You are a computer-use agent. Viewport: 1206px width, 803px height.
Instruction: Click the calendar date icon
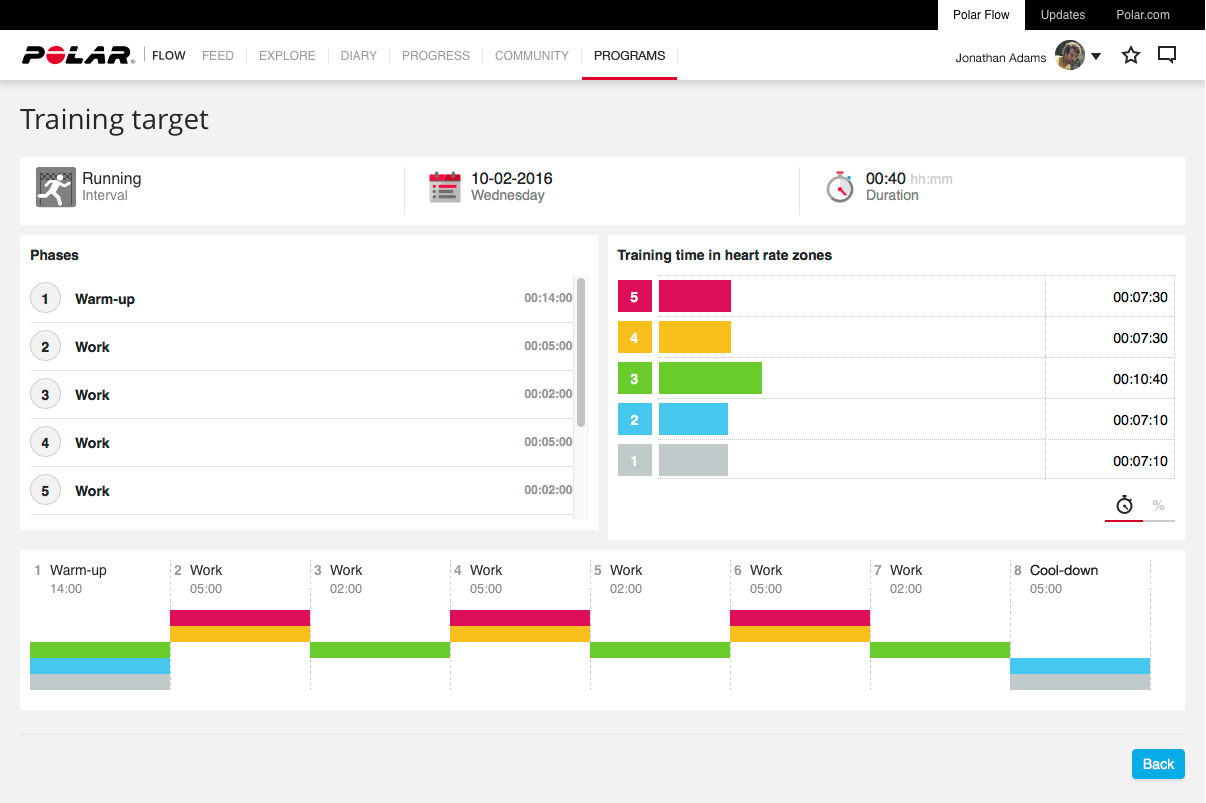click(x=444, y=187)
